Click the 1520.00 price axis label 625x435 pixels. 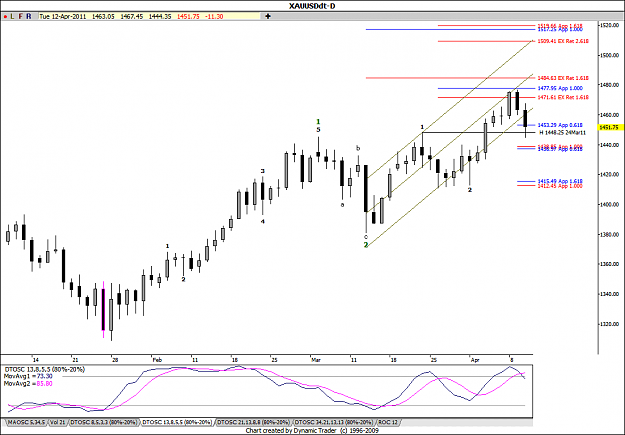(x=609, y=25)
